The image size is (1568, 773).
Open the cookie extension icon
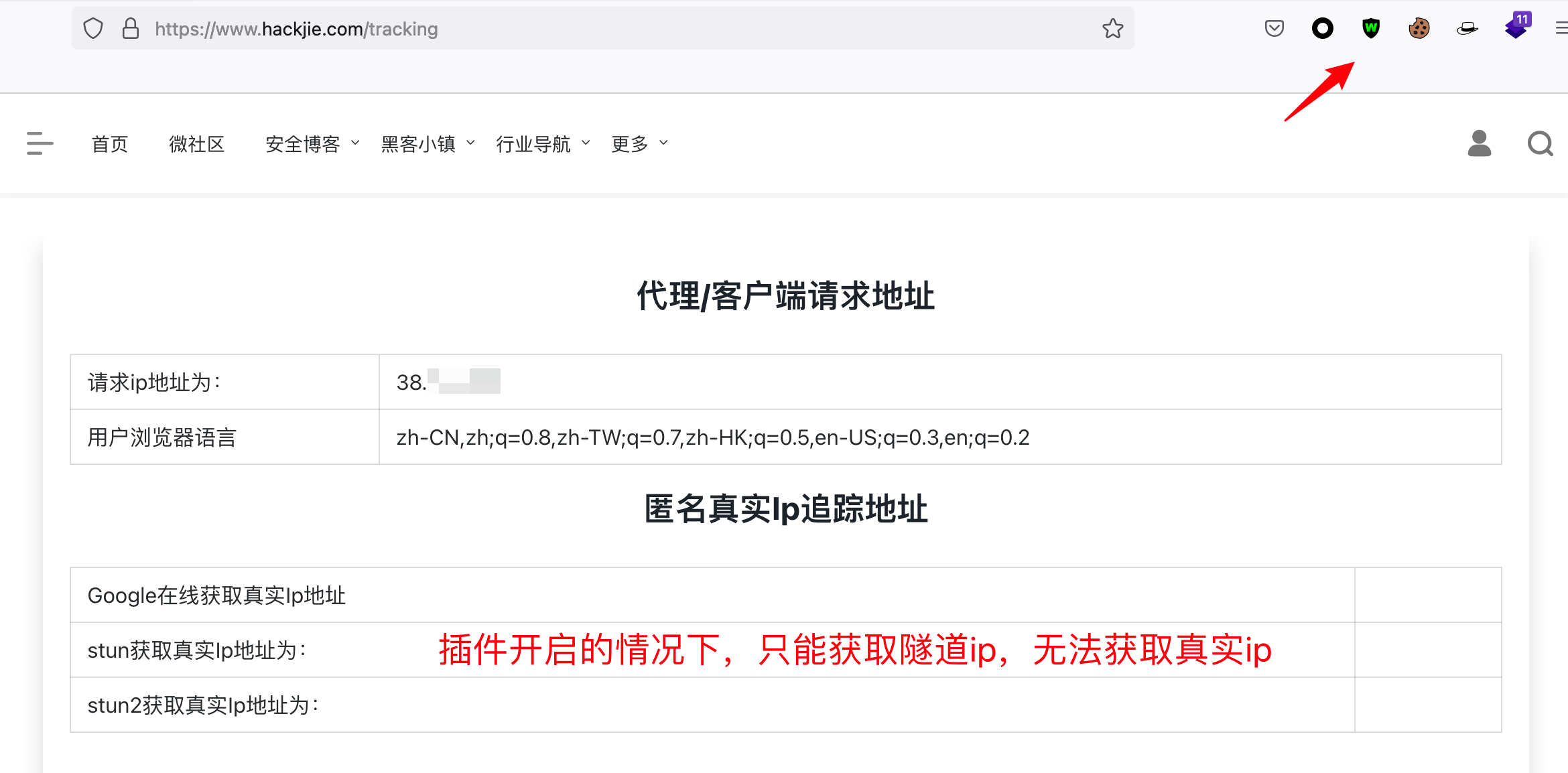pos(1419,29)
